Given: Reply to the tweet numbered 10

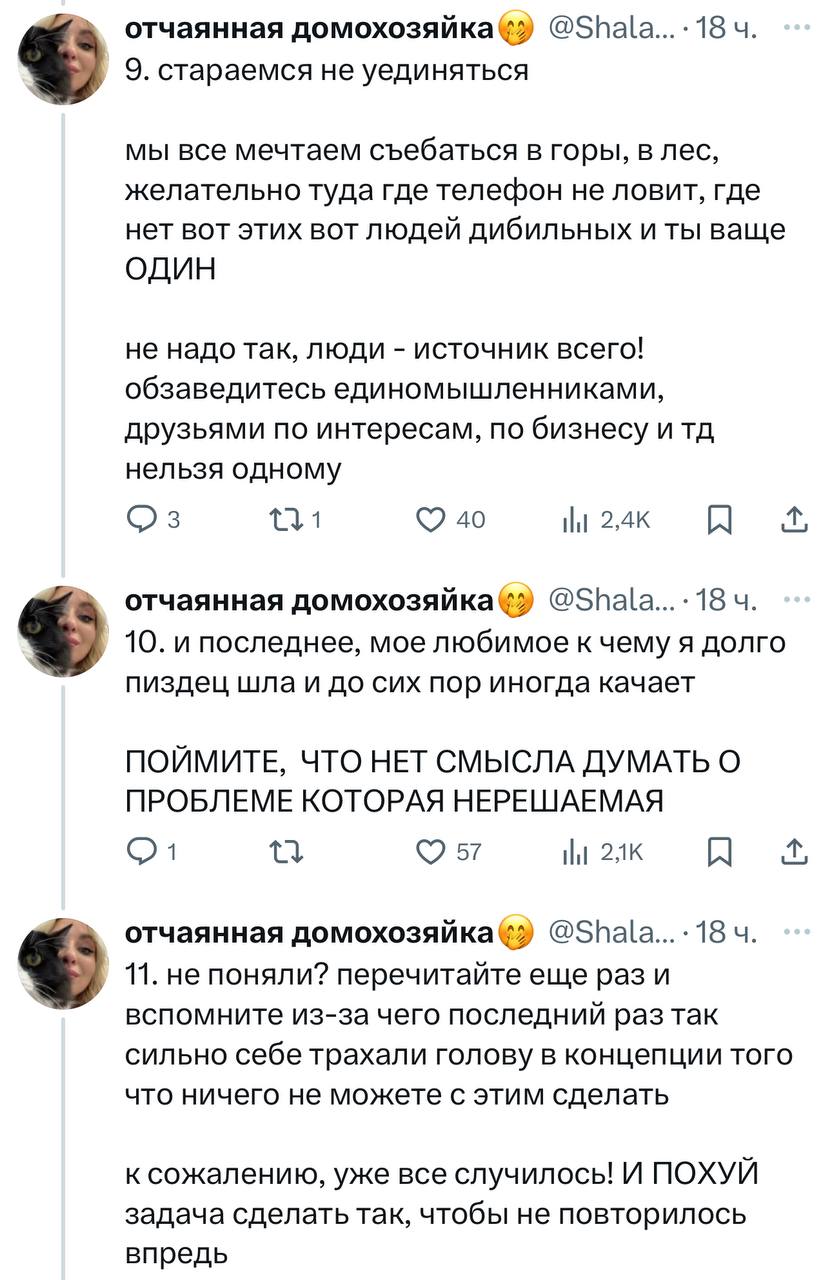Looking at the screenshot, I should point(141,851).
